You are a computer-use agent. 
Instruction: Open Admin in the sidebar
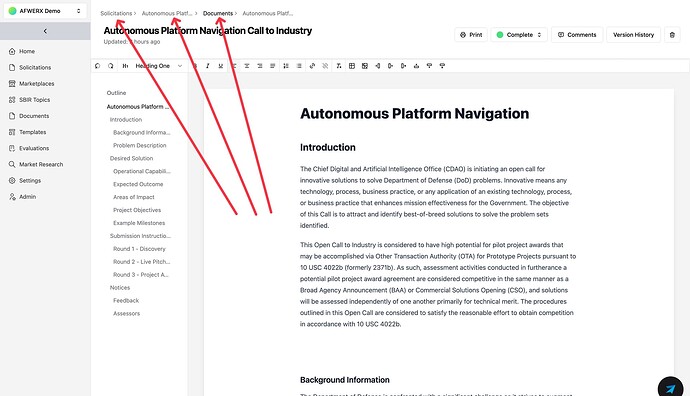tap(27, 197)
